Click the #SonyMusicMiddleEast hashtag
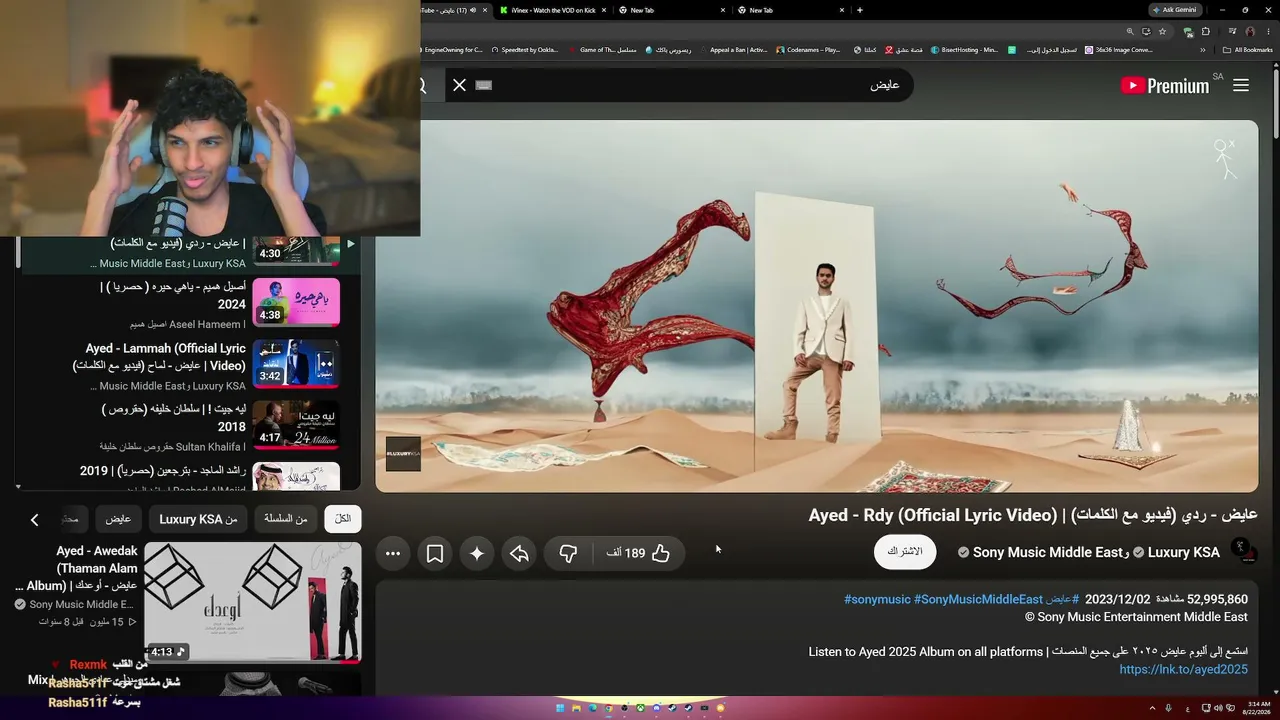 pyautogui.click(x=978, y=599)
